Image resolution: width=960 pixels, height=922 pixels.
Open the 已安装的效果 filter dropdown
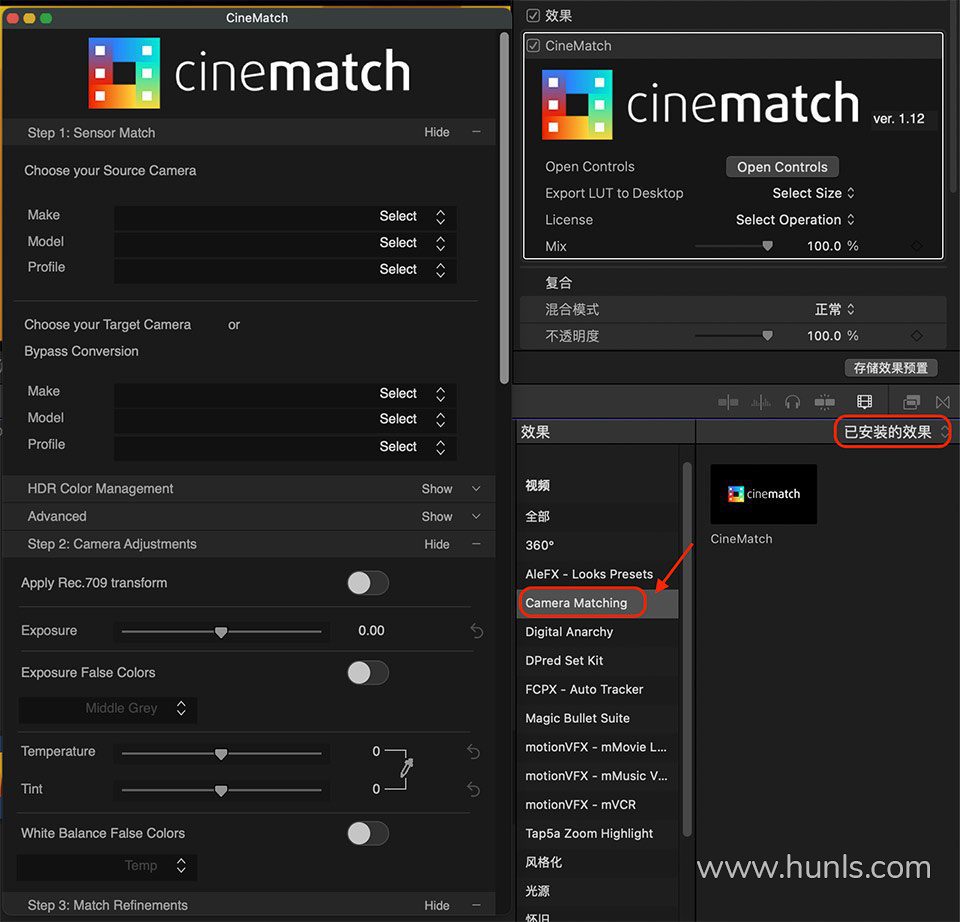click(x=894, y=432)
